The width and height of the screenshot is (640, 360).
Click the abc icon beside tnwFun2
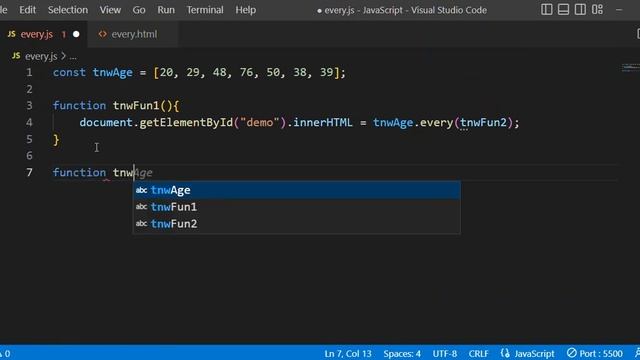[x=141, y=224]
